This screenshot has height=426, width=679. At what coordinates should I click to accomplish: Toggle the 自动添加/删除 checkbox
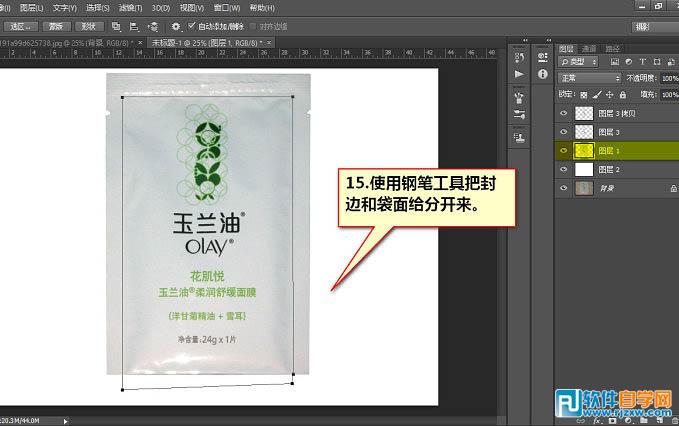coord(191,26)
